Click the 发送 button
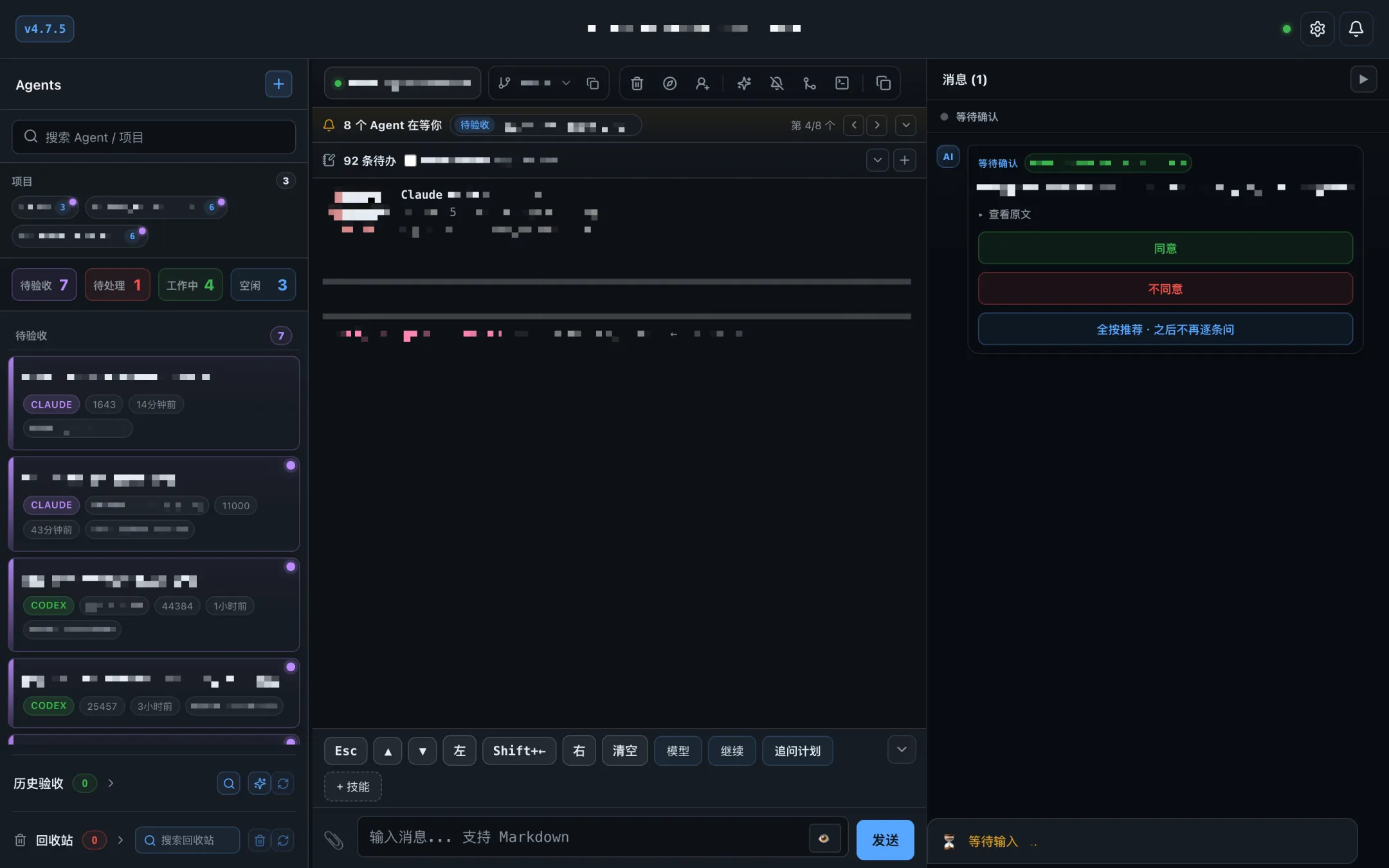The height and width of the screenshot is (868, 1389). click(x=885, y=840)
